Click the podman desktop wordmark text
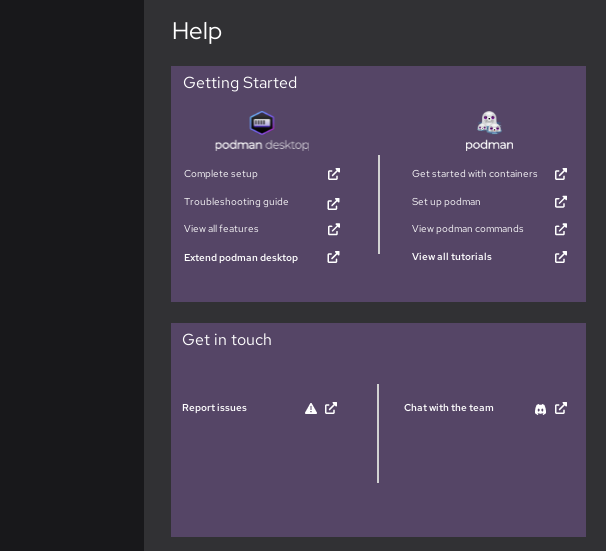Viewport: 606px width, 551px height. [262, 145]
